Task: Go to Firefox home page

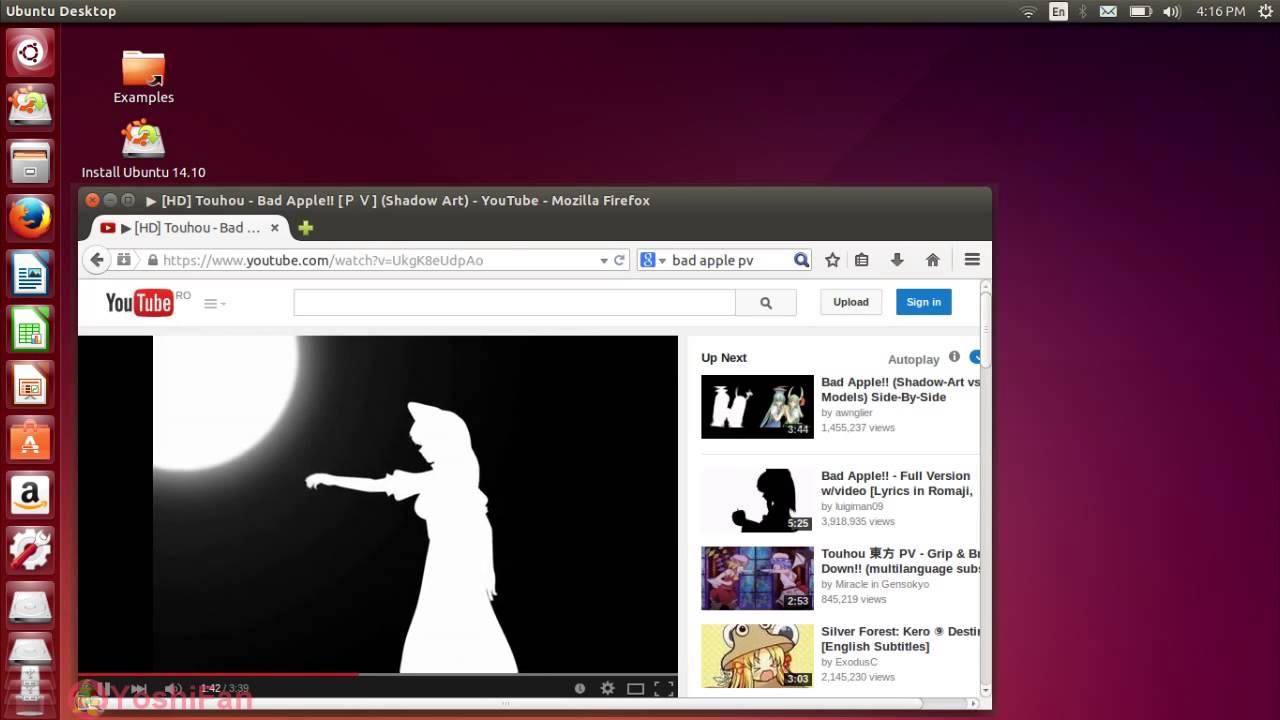Action: [x=933, y=260]
